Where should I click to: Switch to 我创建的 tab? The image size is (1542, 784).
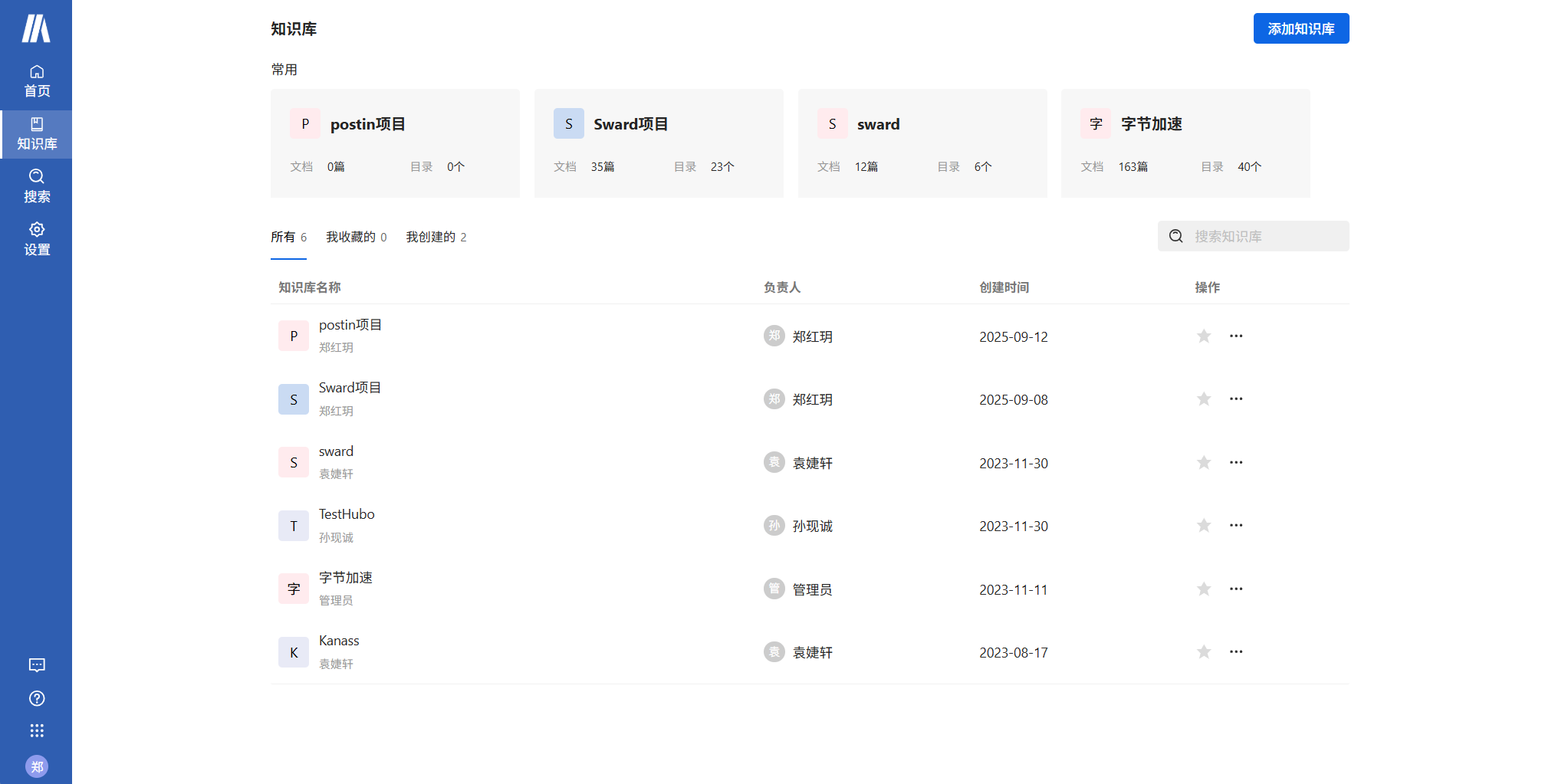[x=436, y=238]
